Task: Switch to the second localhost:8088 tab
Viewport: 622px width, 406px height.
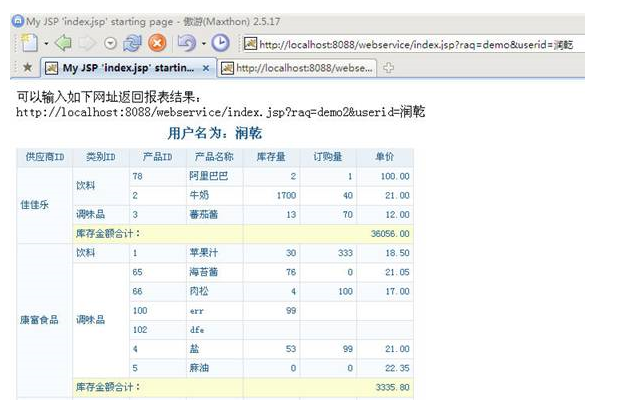Action: tap(298, 68)
